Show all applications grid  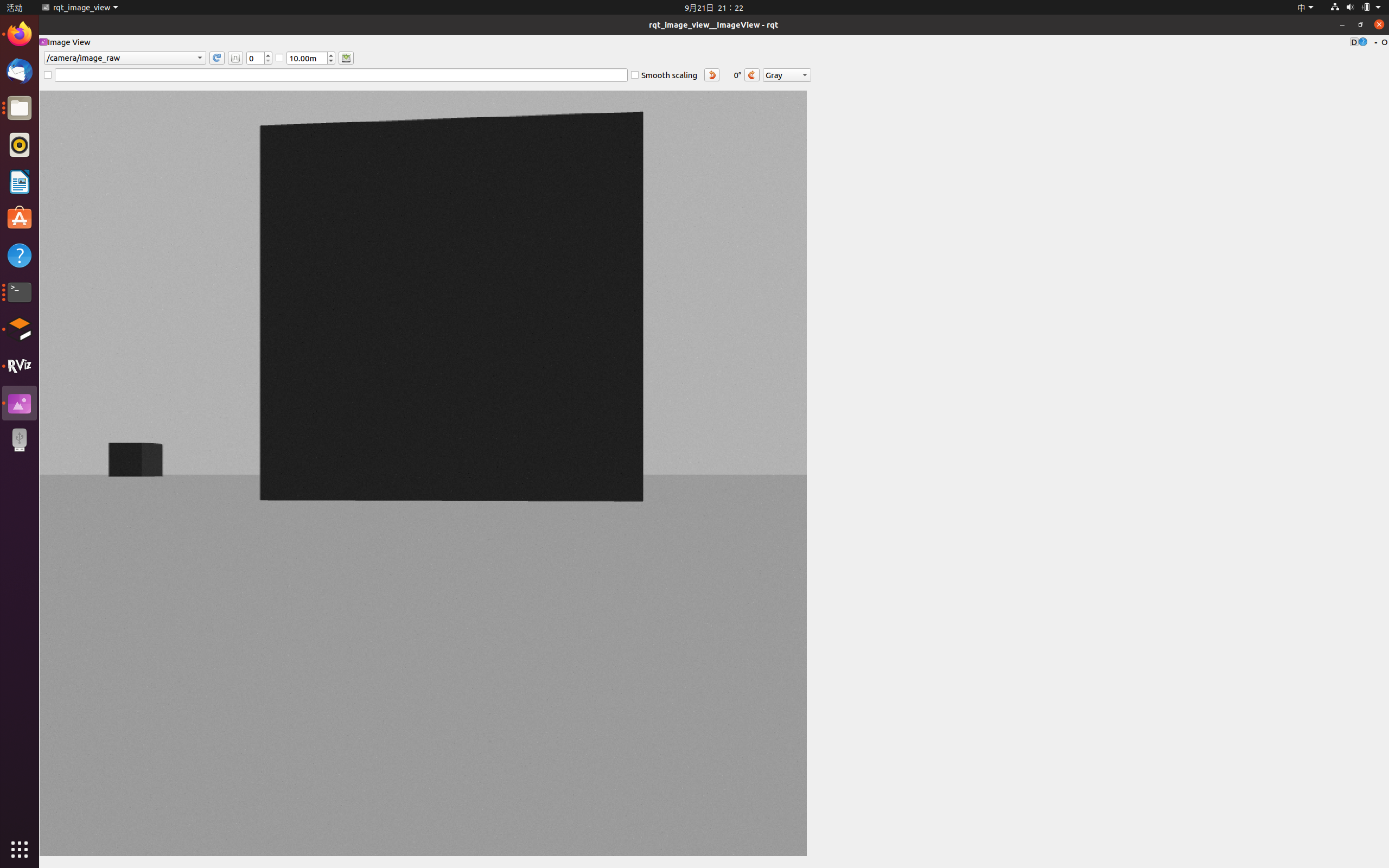[x=20, y=849]
